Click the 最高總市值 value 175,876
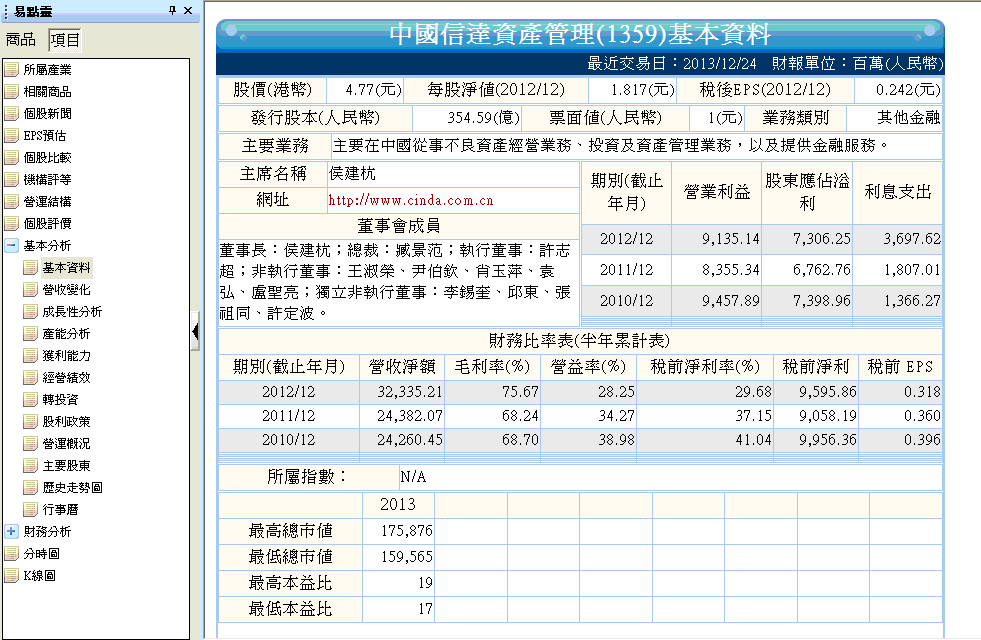 point(407,531)
